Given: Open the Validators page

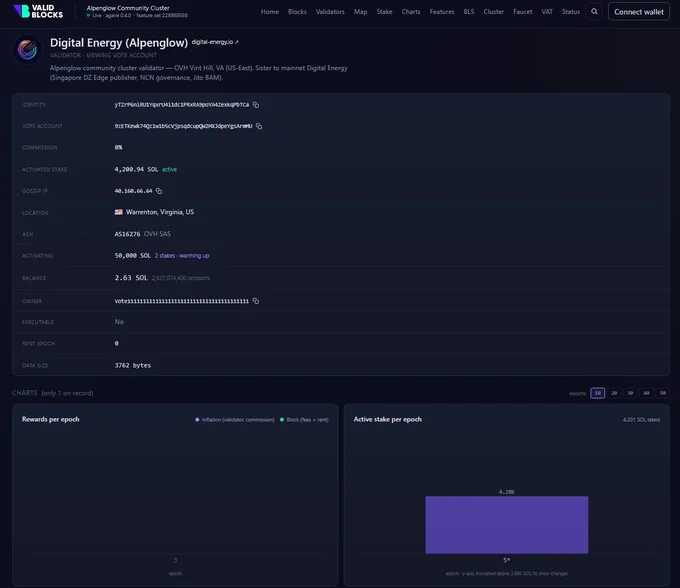Looking at the screenshot, I should 330,12.
